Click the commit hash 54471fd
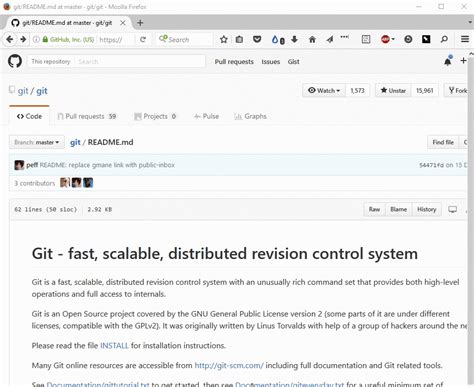474x387 pixels. tap(431, 165)
